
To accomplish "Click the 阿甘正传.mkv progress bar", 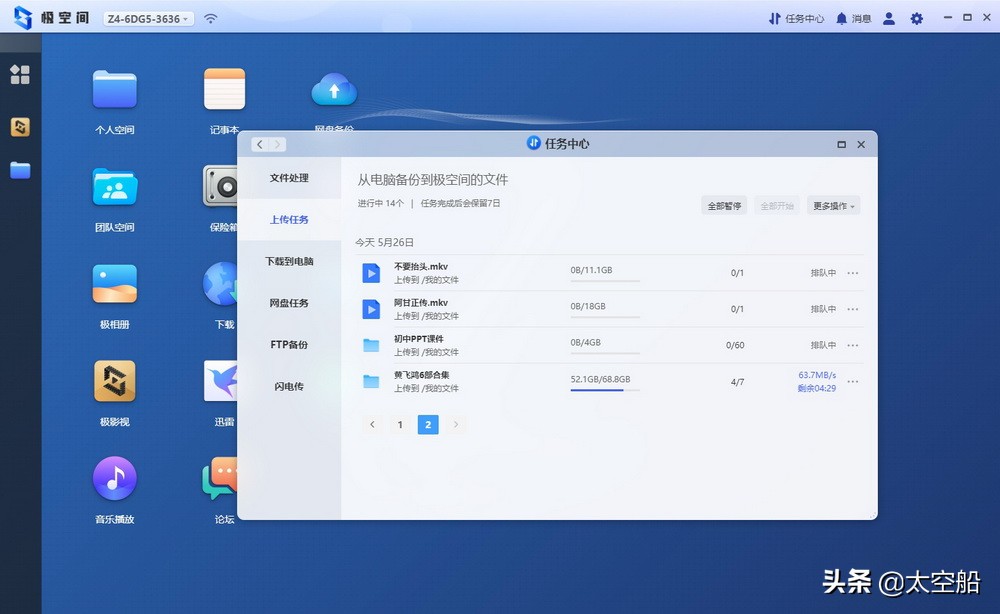I will pos(605,318).
